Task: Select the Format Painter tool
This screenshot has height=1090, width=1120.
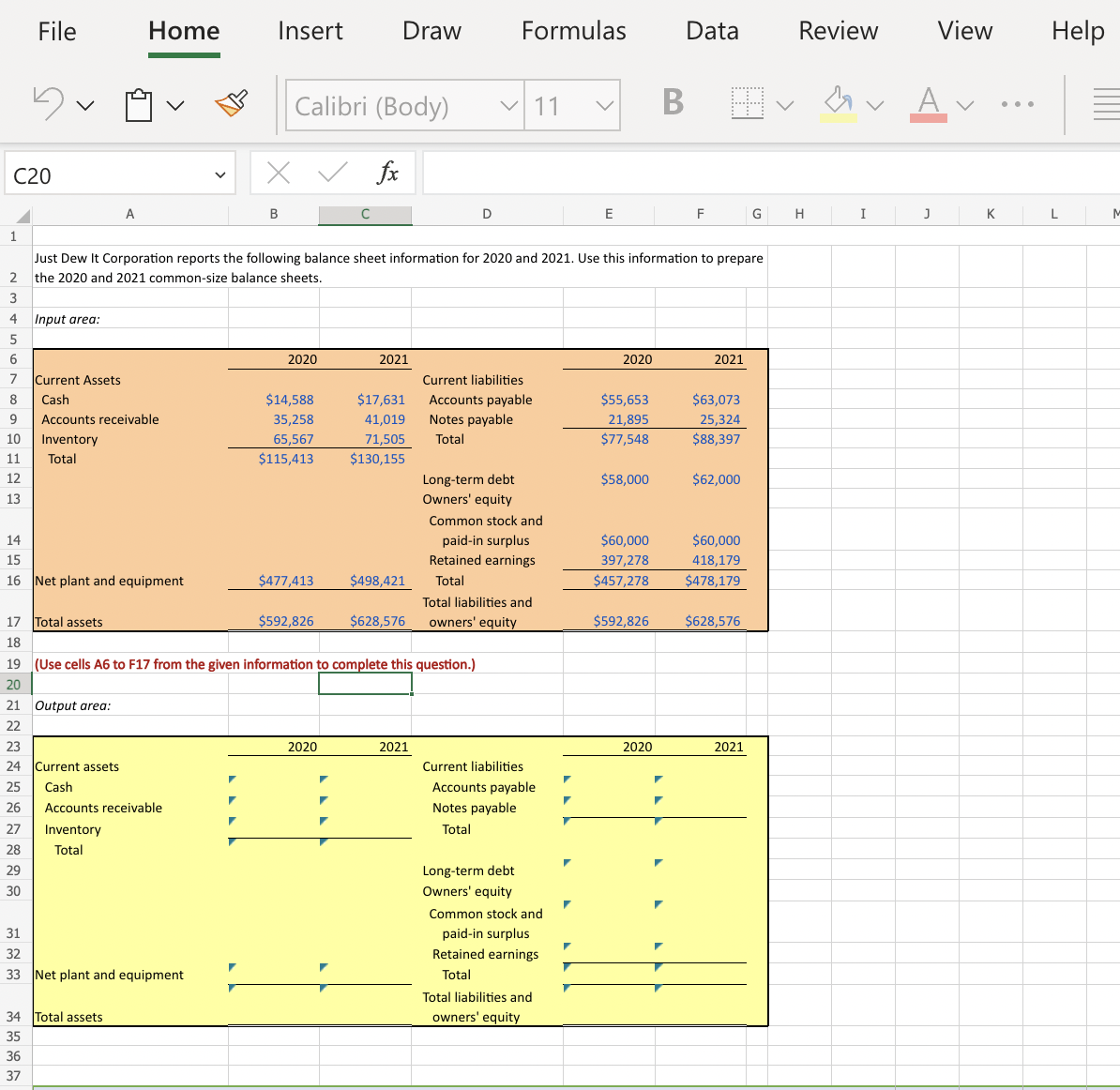Action: (233, 104)
